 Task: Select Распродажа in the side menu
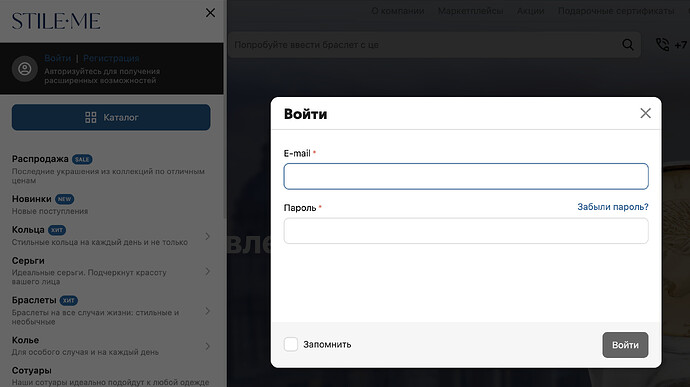click(x=40, y=159)
